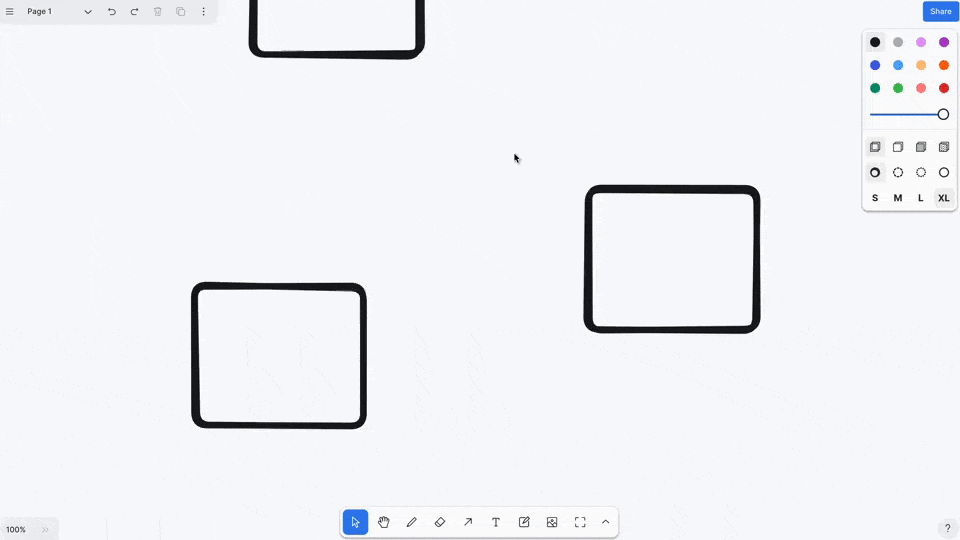Activate the Text tool
The width and height of the screenshot is (960, 540).
(x=496, y=522)
